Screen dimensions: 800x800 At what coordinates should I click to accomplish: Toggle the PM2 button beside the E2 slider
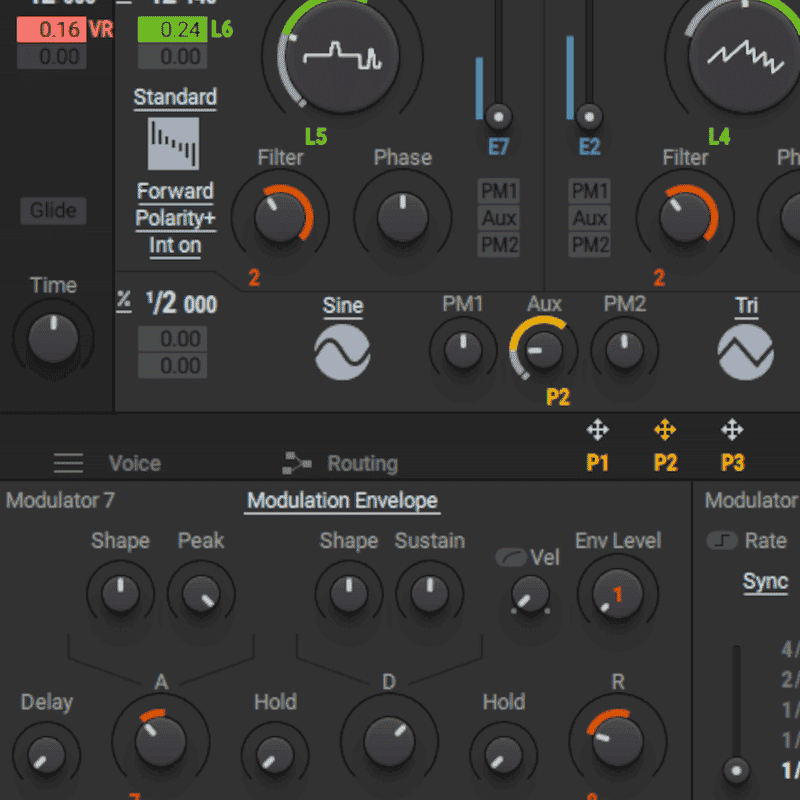click(590, 245)
